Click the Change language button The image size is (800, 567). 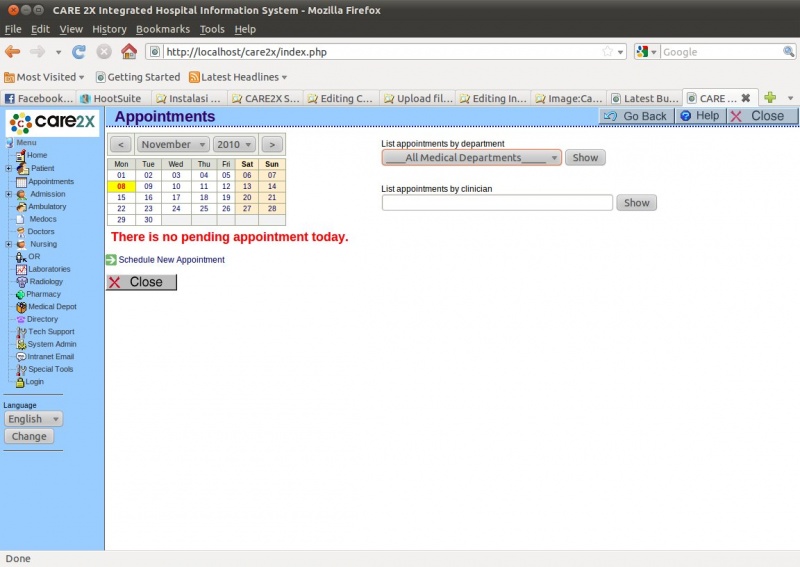click(29, 436)
